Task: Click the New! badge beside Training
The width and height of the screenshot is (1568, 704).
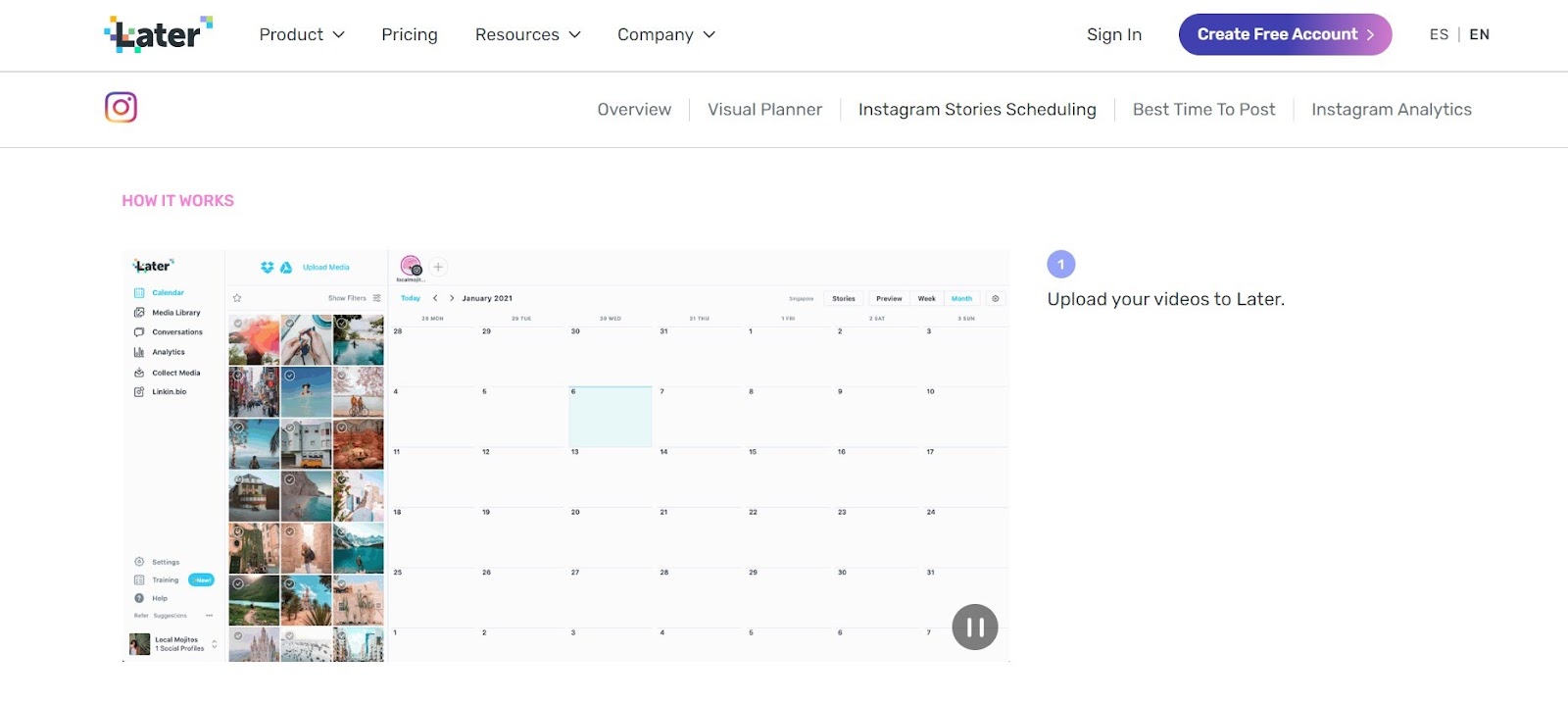Action: (x=201, y=580)
